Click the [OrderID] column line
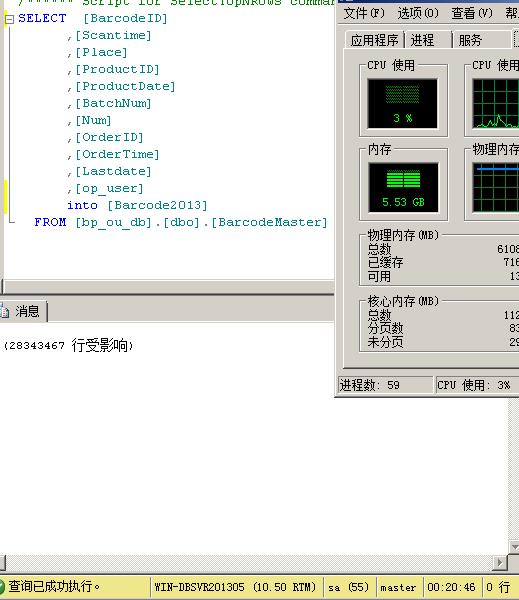The width and height of the screenshot is (519, 600). click(x=109, y=137)
